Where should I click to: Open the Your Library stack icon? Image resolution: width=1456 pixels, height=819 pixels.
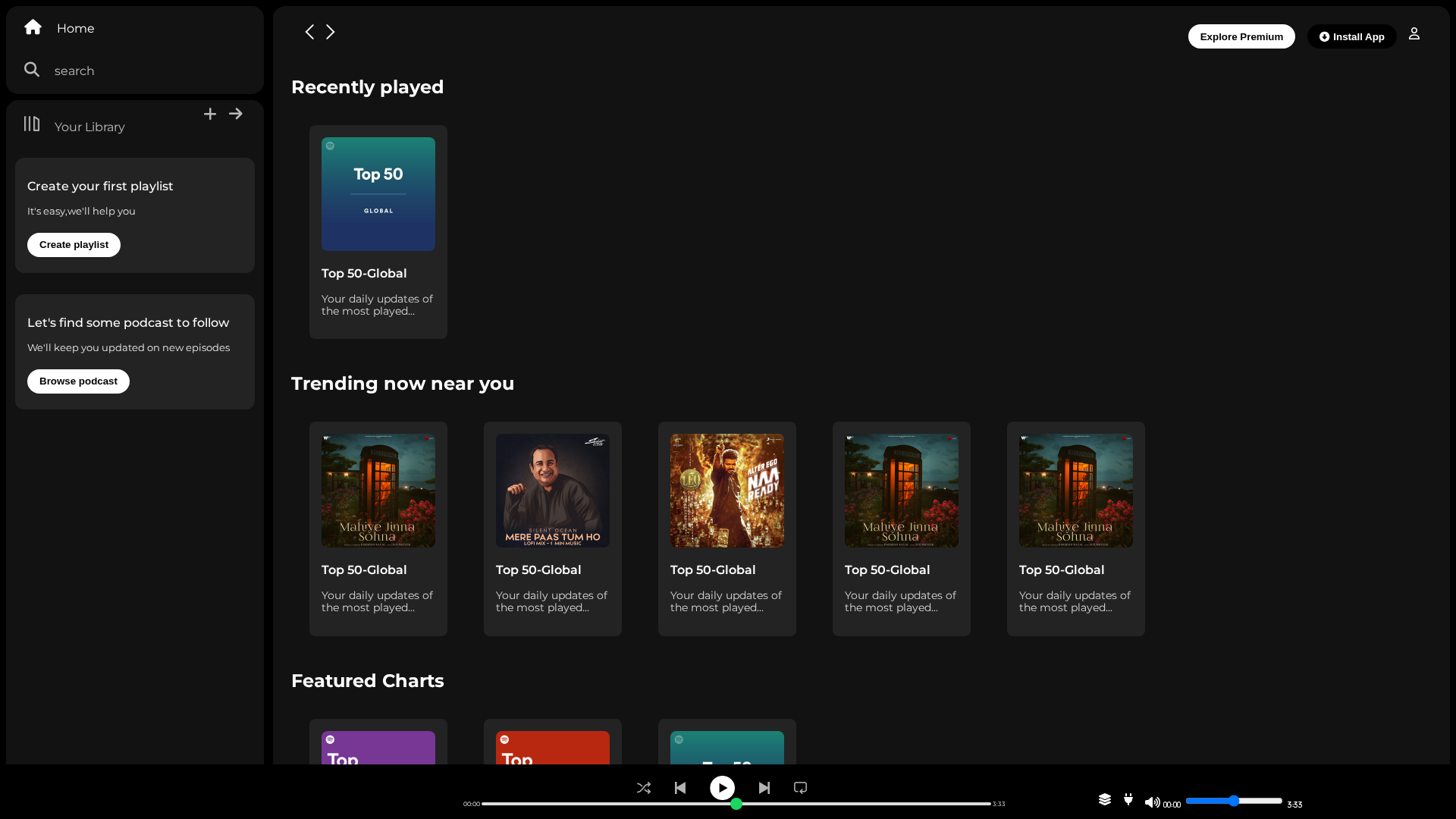(32, 124)
